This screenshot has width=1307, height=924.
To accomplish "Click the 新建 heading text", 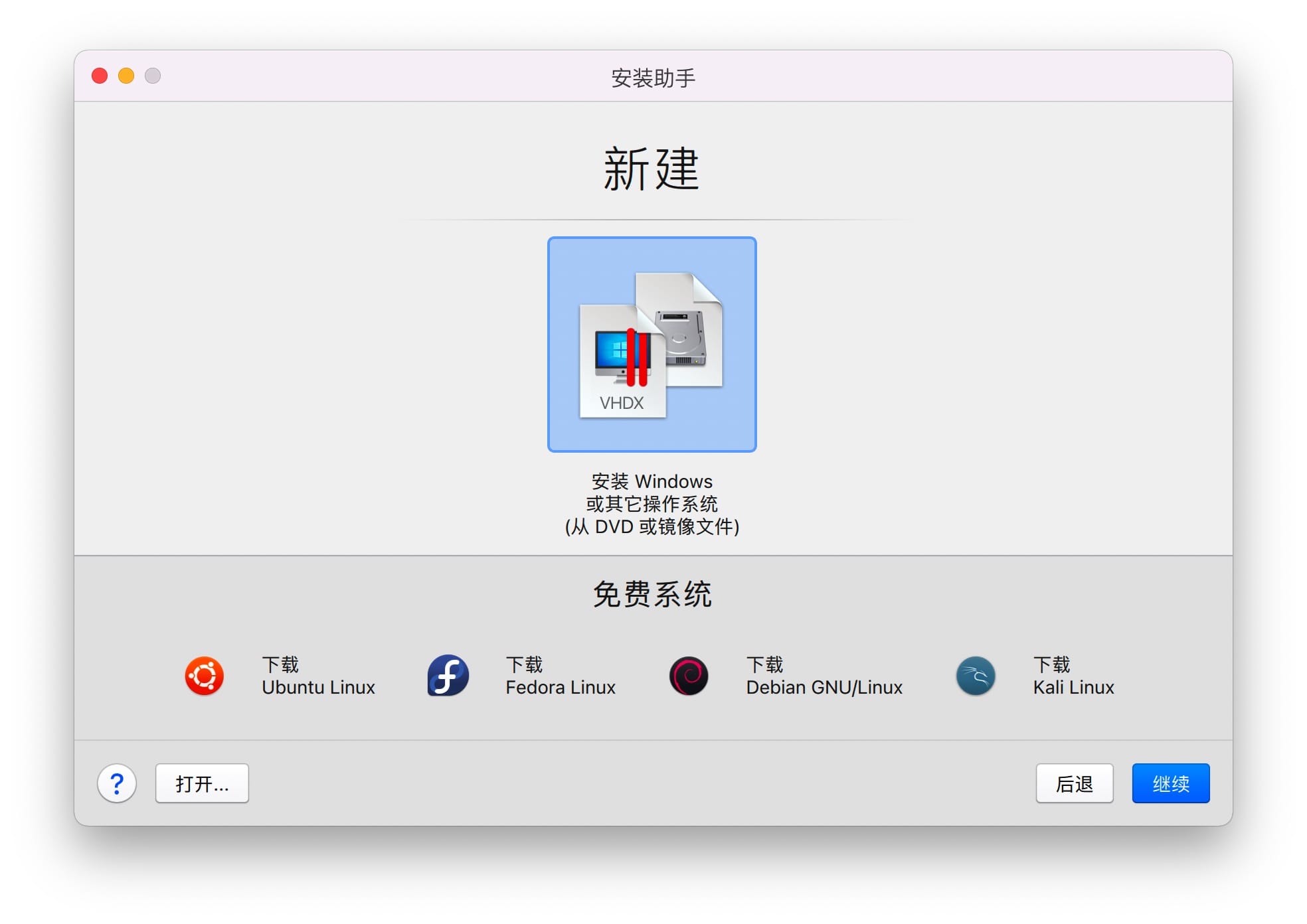I will (652, 169).
